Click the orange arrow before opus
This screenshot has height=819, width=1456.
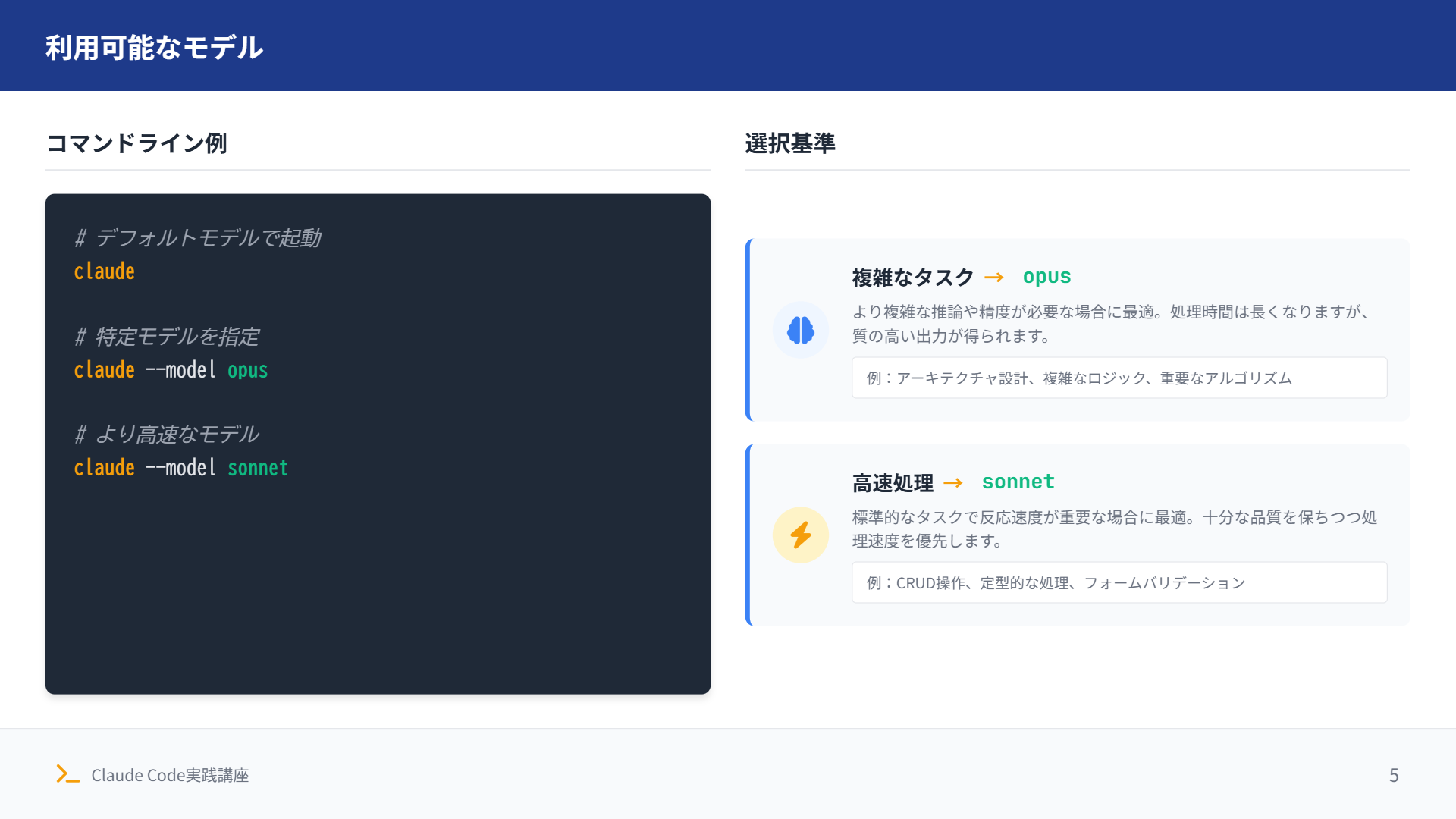(993, 278)
